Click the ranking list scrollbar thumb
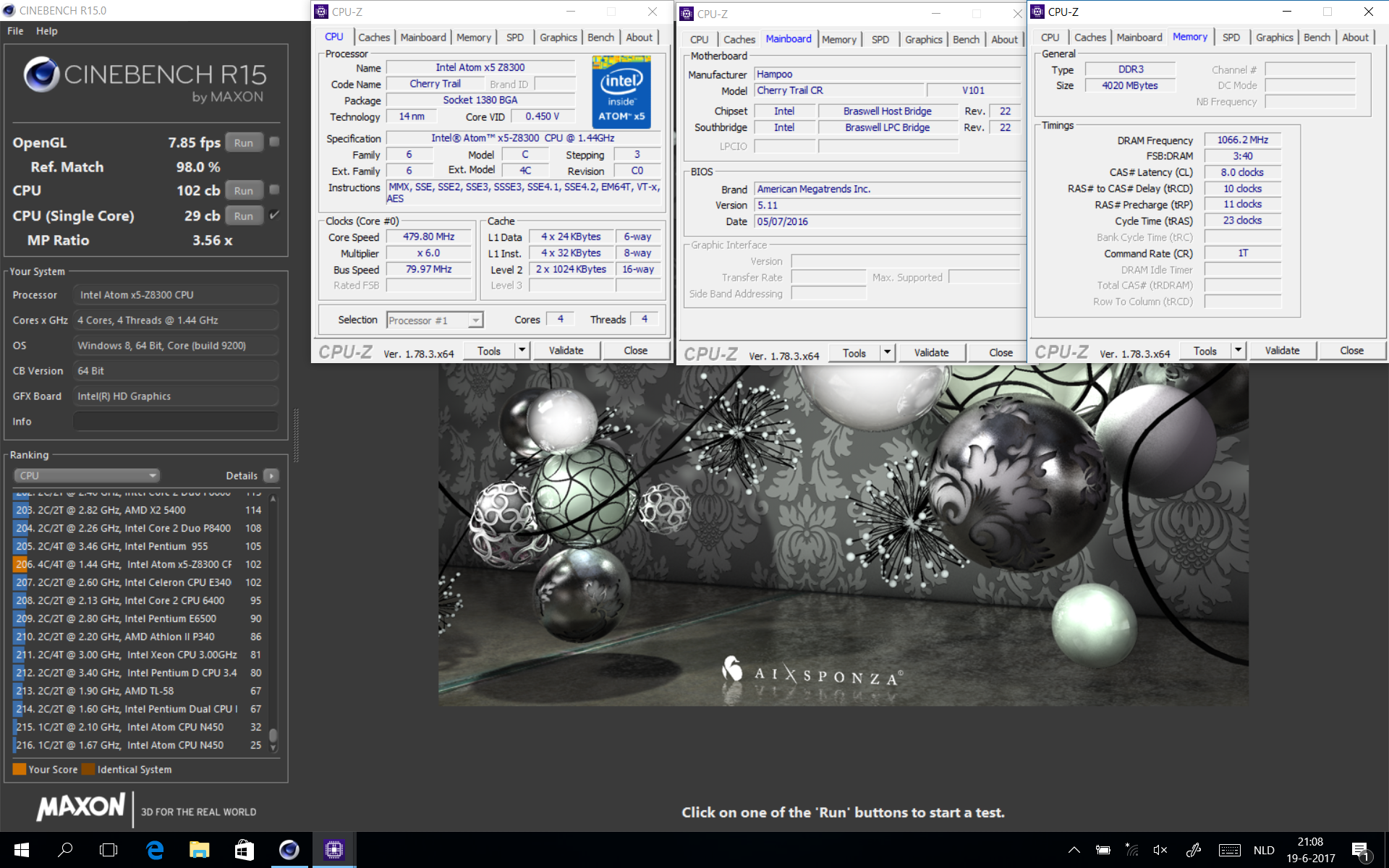Image resolution: width=1389 pixels, height=868 pixels. point(273,735)
